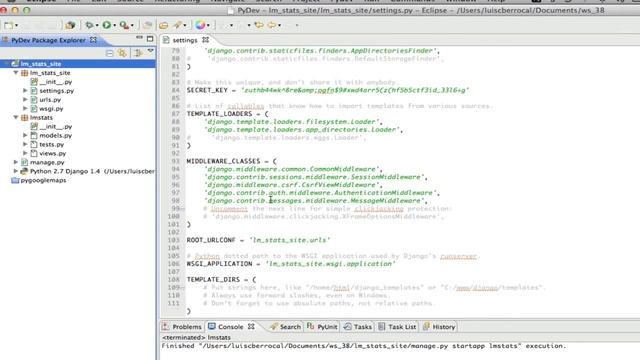640x360 pixels.
Task: Open the color wheel dropdown arrow
Action: pyautogui.click(x=208, y=26)
